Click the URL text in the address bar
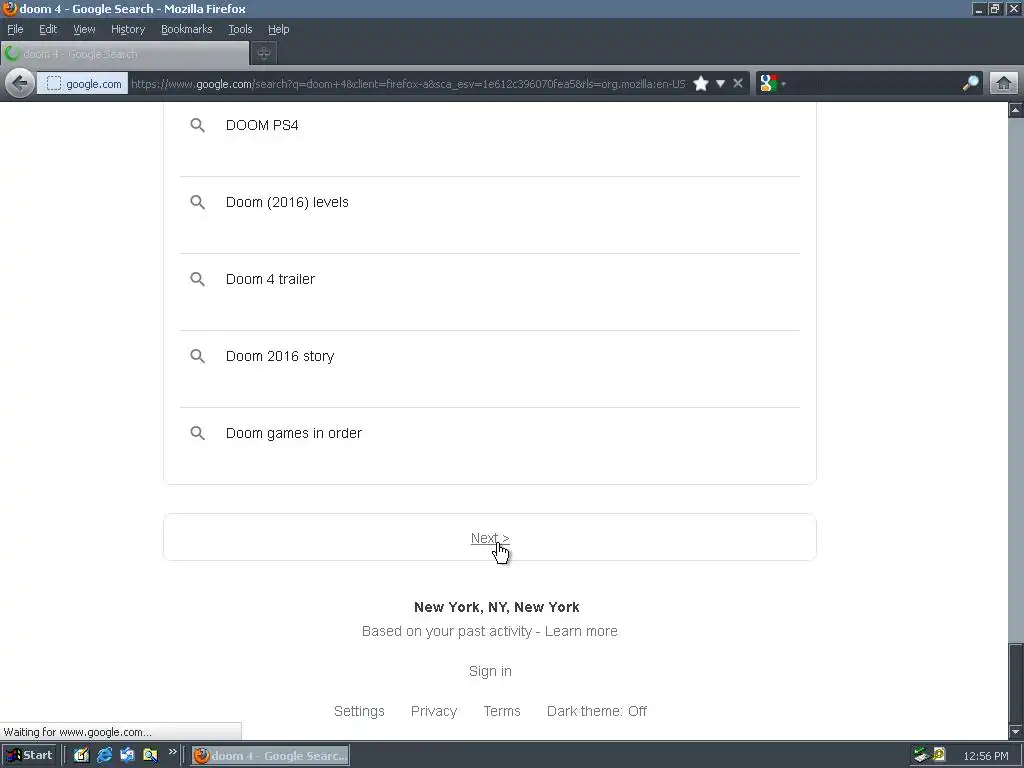This screenshot has height=768, width=1024. (408, 84)
